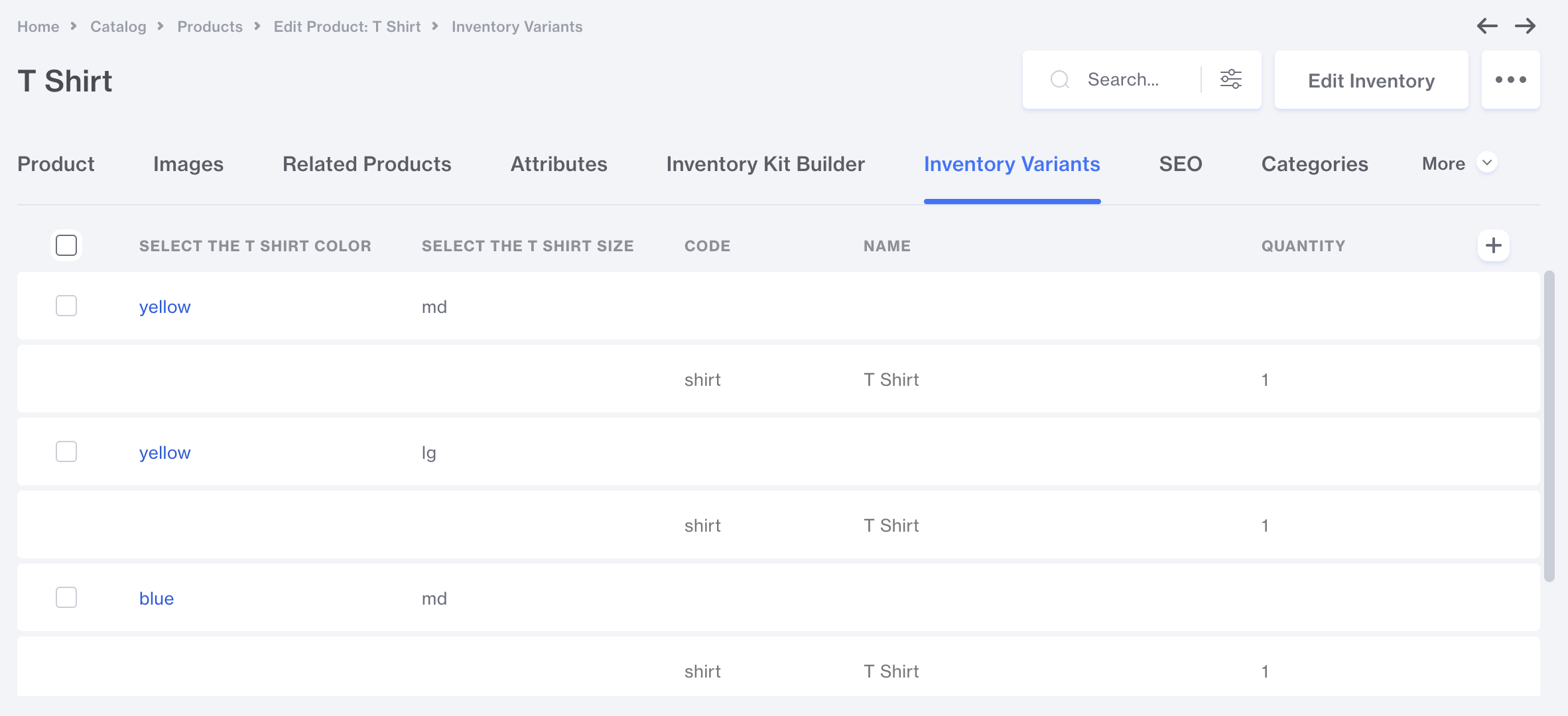
Task: Open the search filter options icon
Action: click(1231, 80)
